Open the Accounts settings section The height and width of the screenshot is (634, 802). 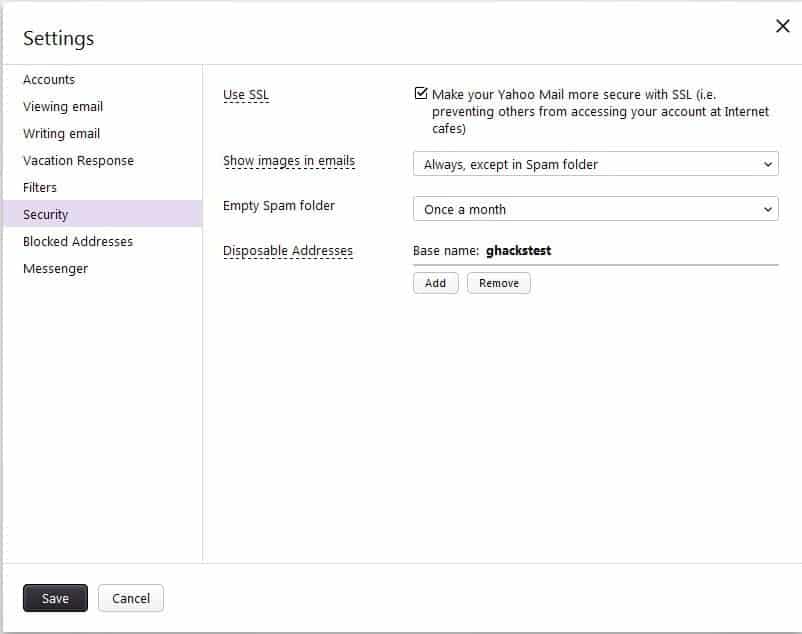click(49, 80)
